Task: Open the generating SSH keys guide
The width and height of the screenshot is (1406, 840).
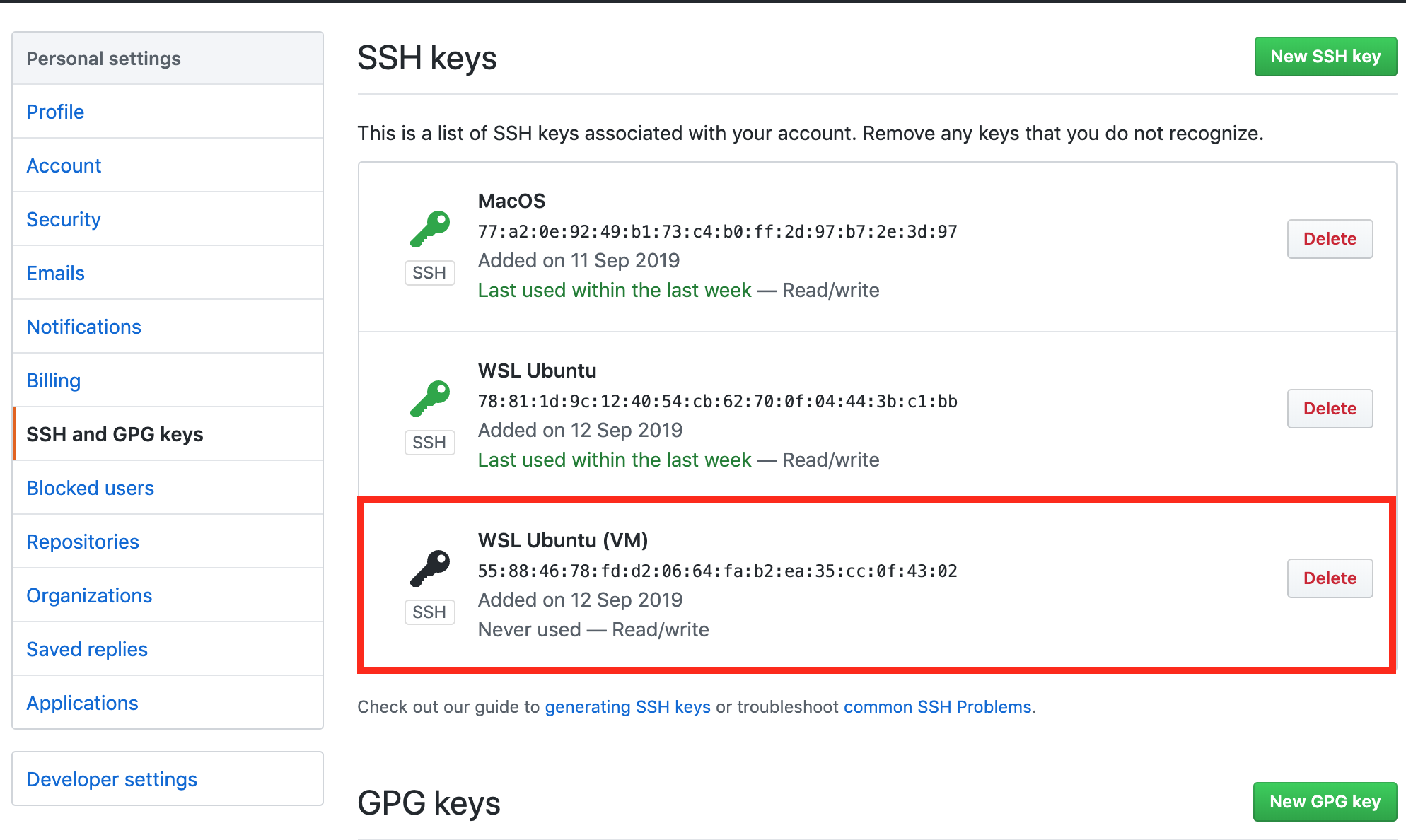Action: pyautogui.click(x=627, y=706)
